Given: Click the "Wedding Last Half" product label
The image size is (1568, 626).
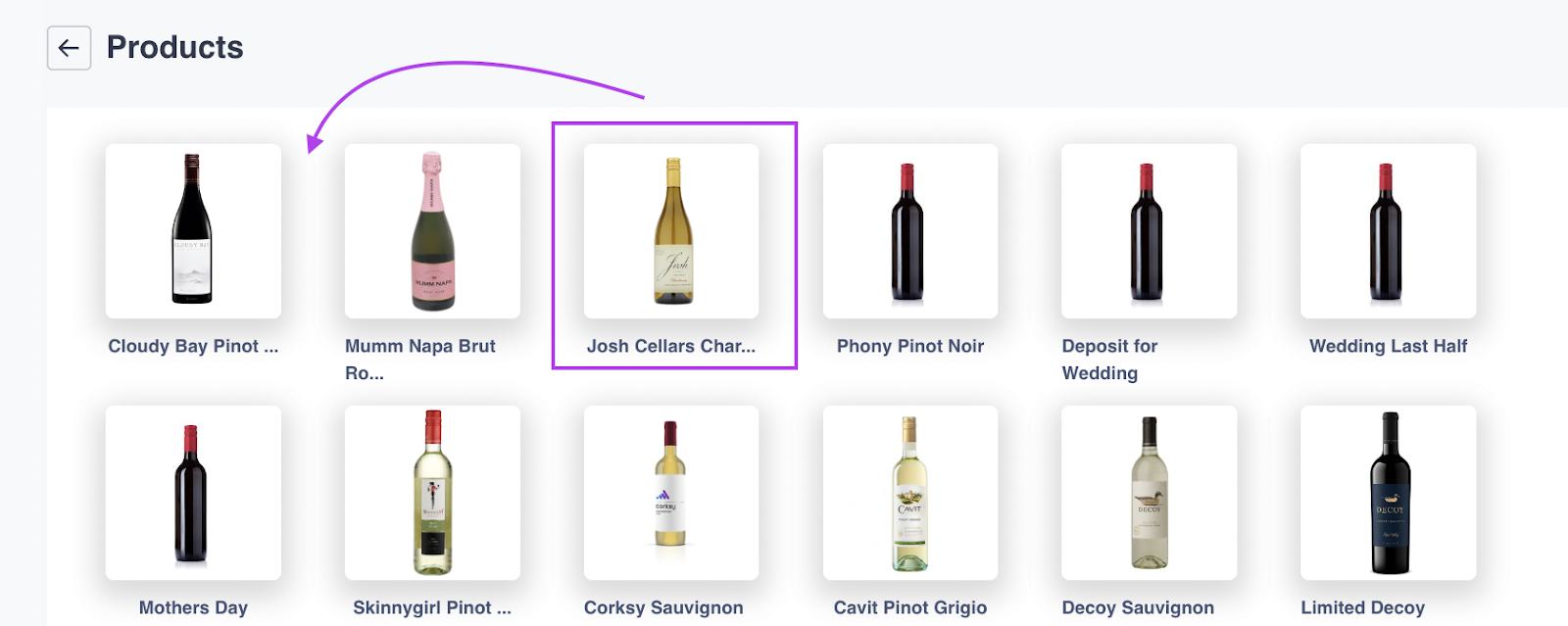Looking at the screenshot, I should [1388, 346].
